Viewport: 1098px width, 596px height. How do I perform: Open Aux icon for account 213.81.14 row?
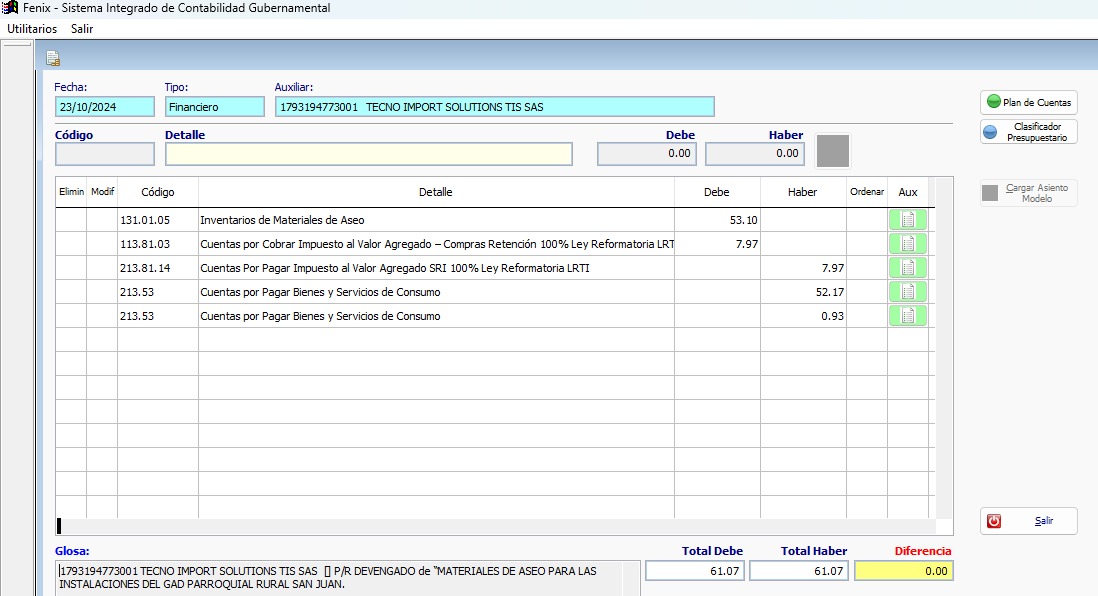pos(908,268)
